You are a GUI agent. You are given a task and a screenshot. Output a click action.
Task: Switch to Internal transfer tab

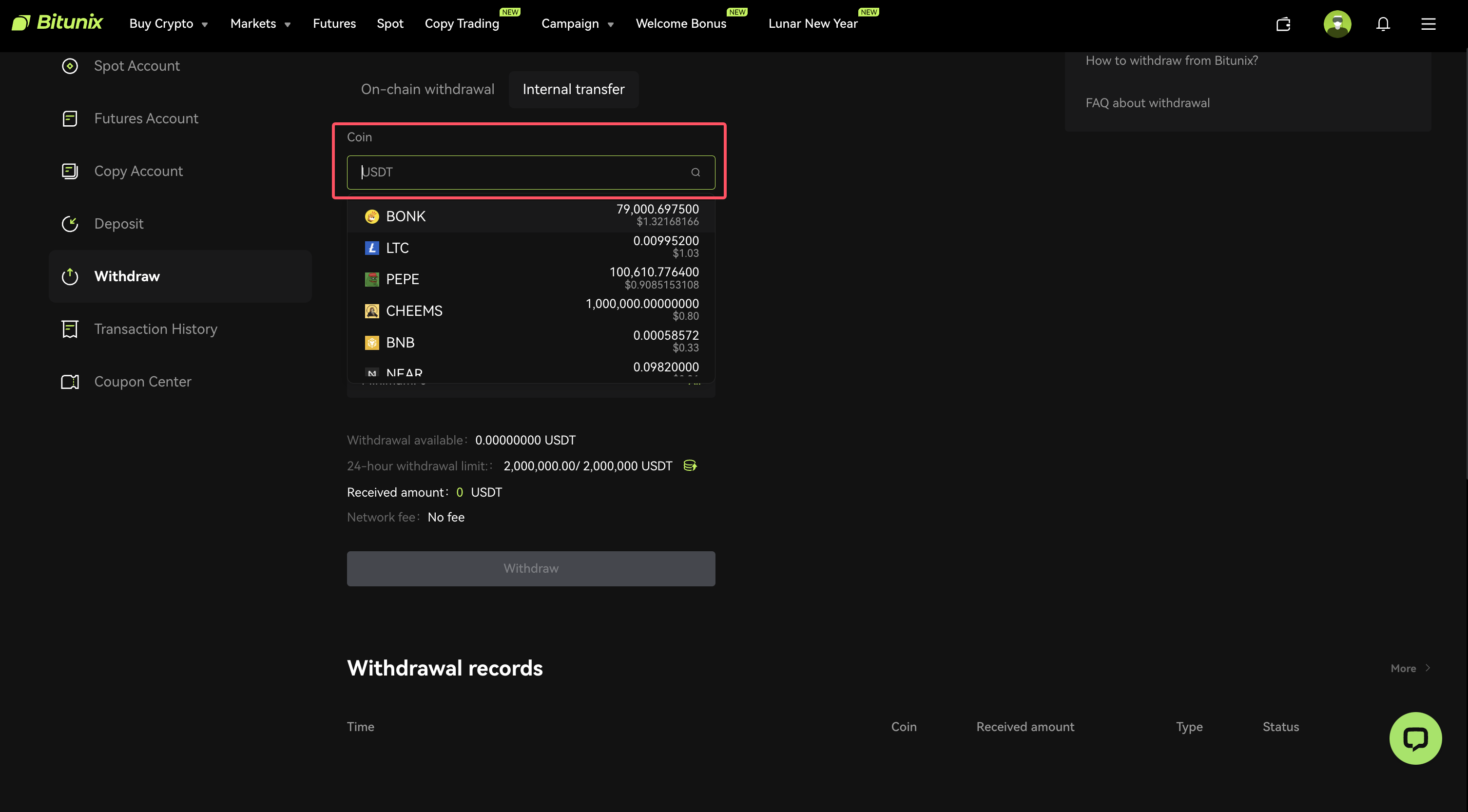pyautogui.click(x=573, y=90)
